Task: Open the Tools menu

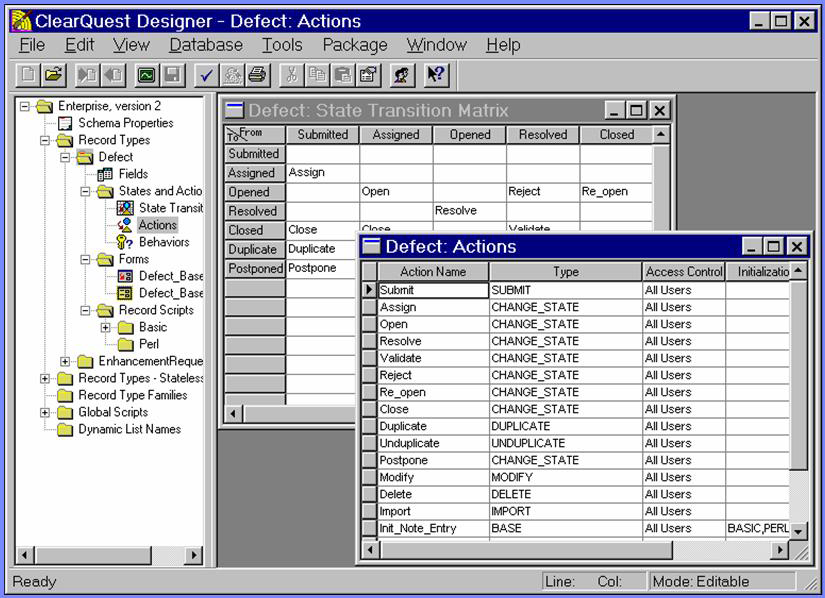Action: pos(282,45)
